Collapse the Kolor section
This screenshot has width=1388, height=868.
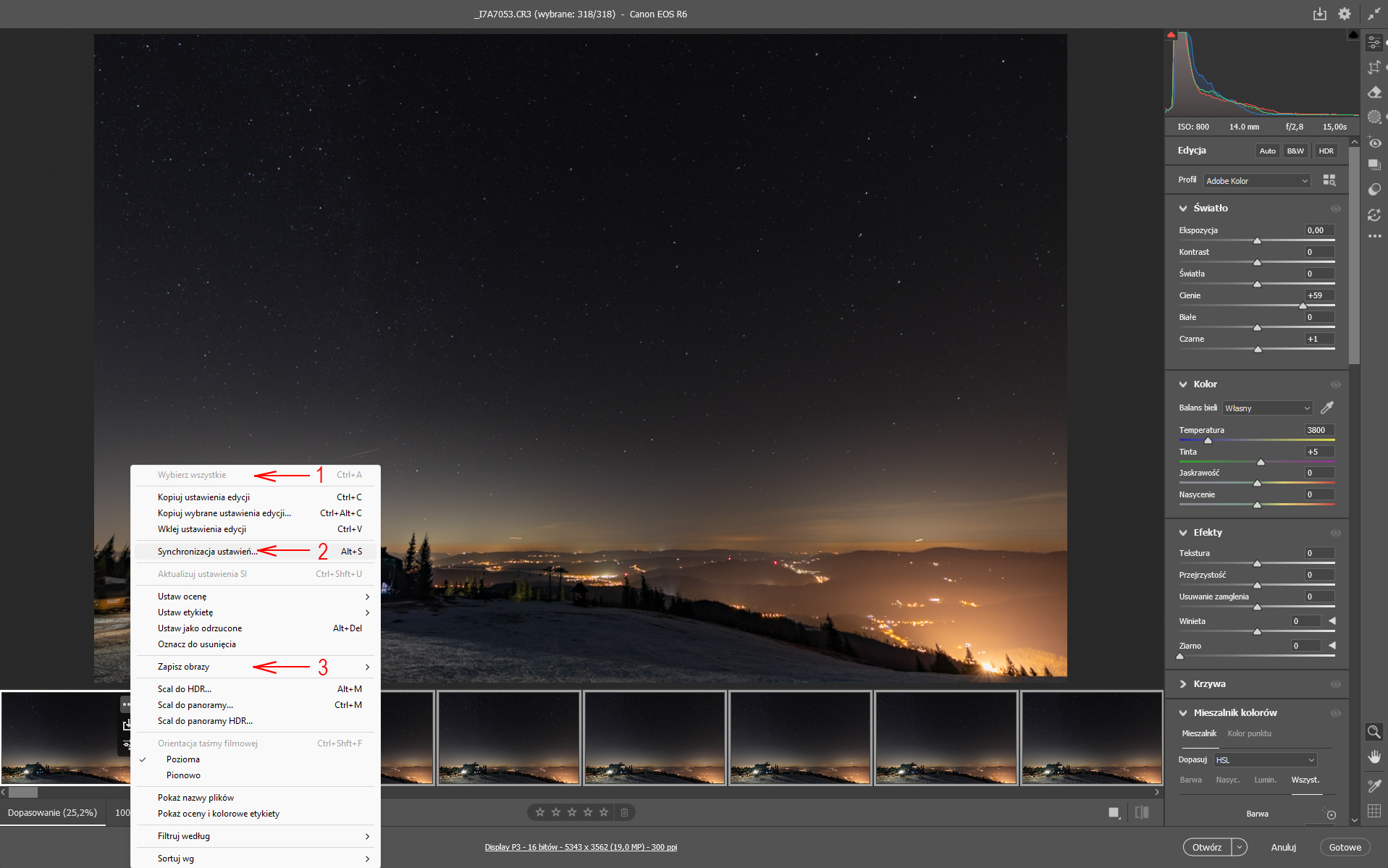pos(1183,384)
